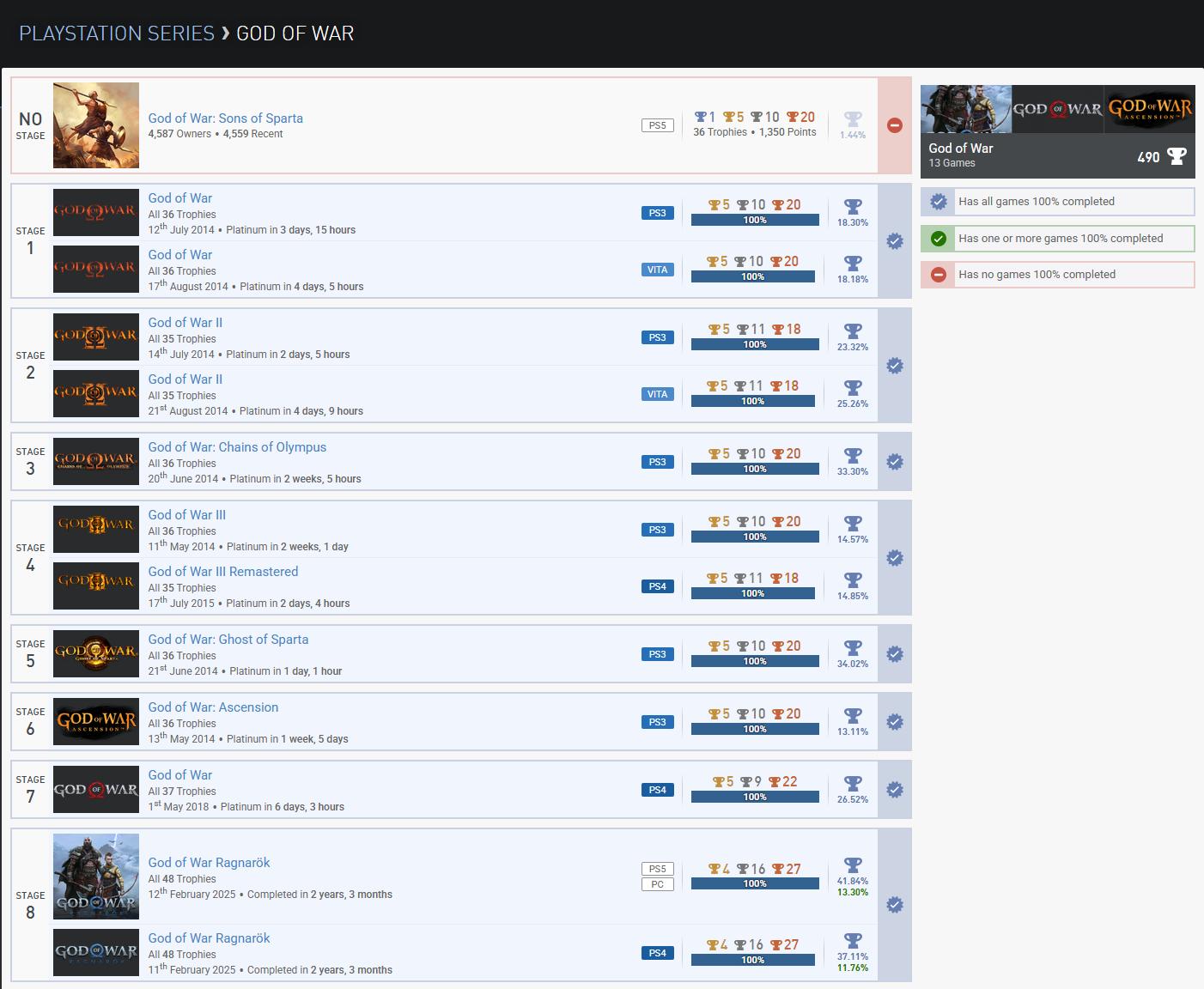Open the God of War III title link
This screenshot has width=1204, height=989.
(186, 515)
